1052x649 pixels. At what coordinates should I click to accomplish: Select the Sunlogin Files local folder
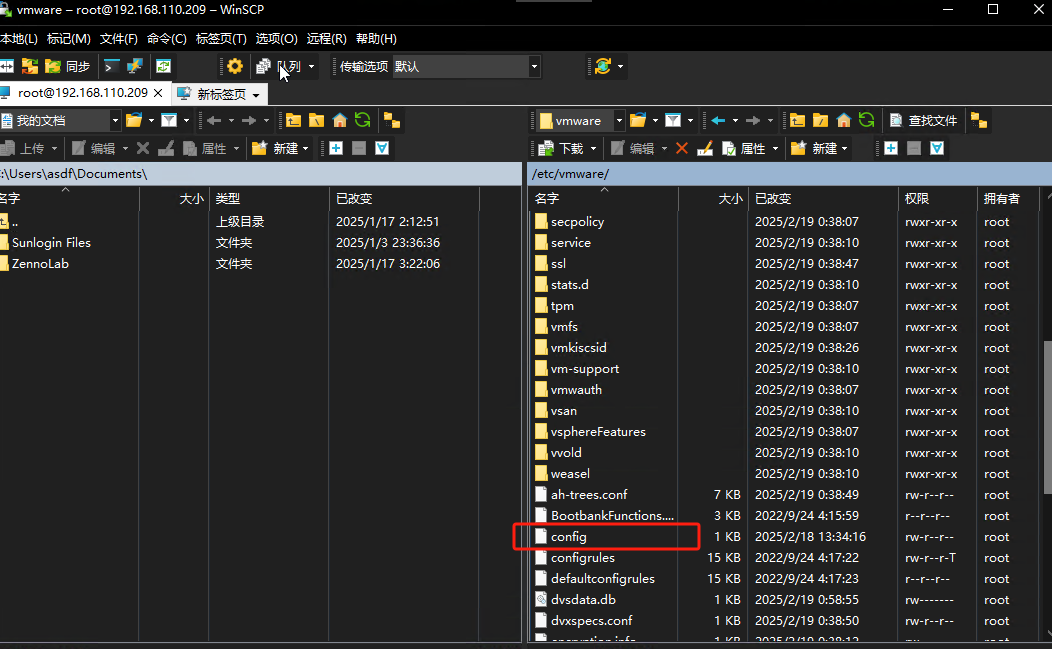[x=51, y=243]
